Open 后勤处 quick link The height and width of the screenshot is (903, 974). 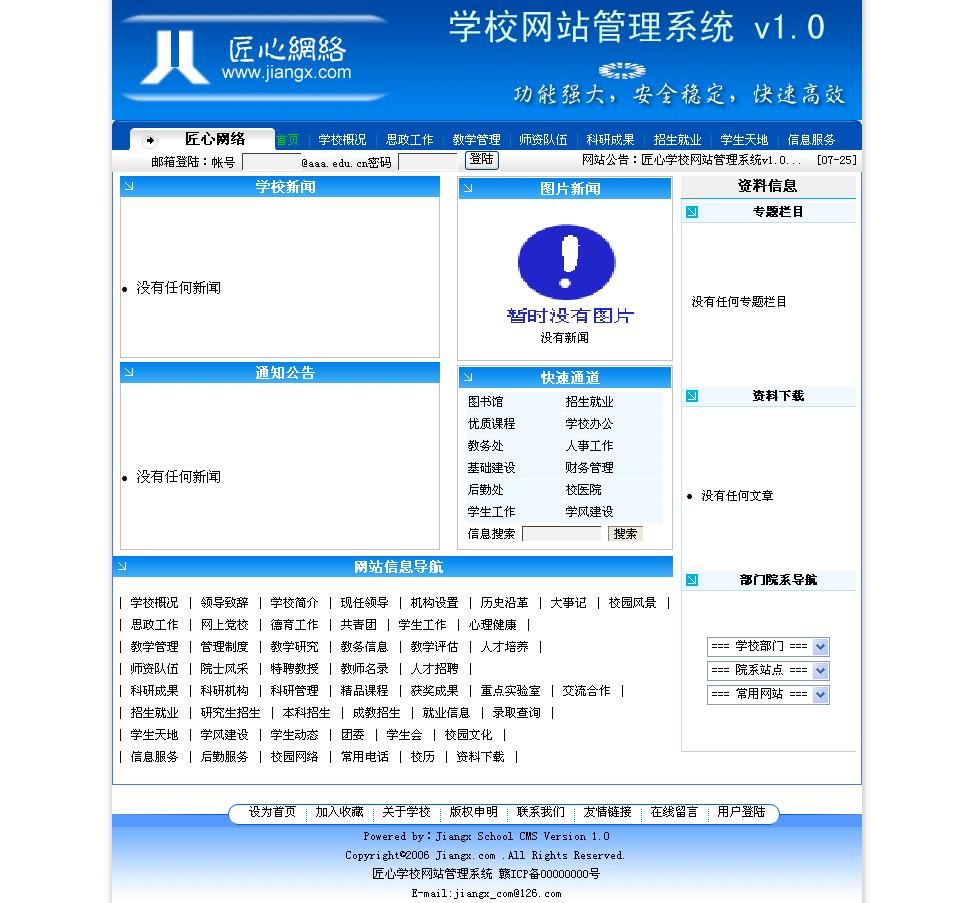tap(486, 489)
